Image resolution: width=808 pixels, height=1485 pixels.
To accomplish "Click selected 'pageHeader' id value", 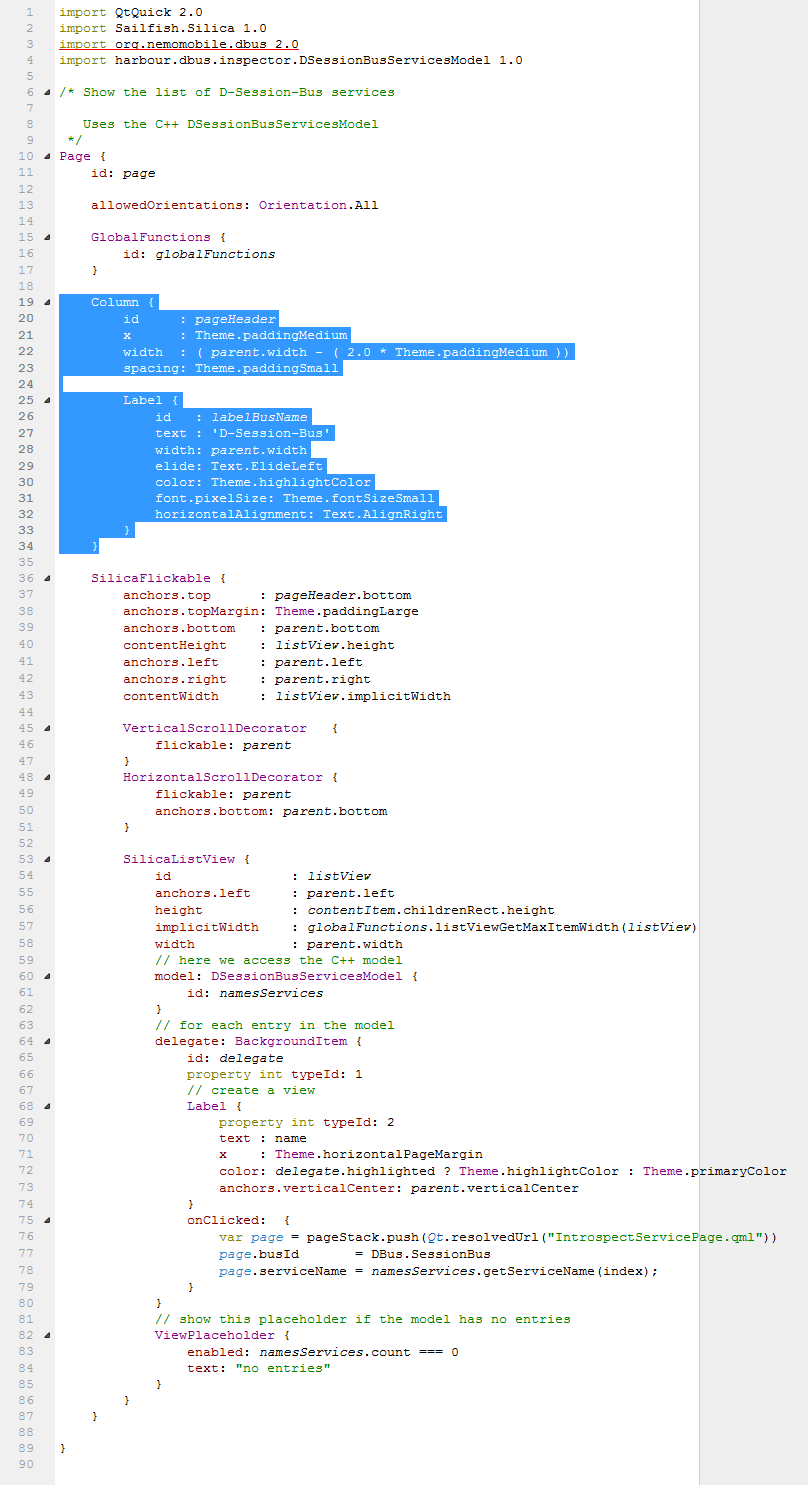I will pos(235,319).
